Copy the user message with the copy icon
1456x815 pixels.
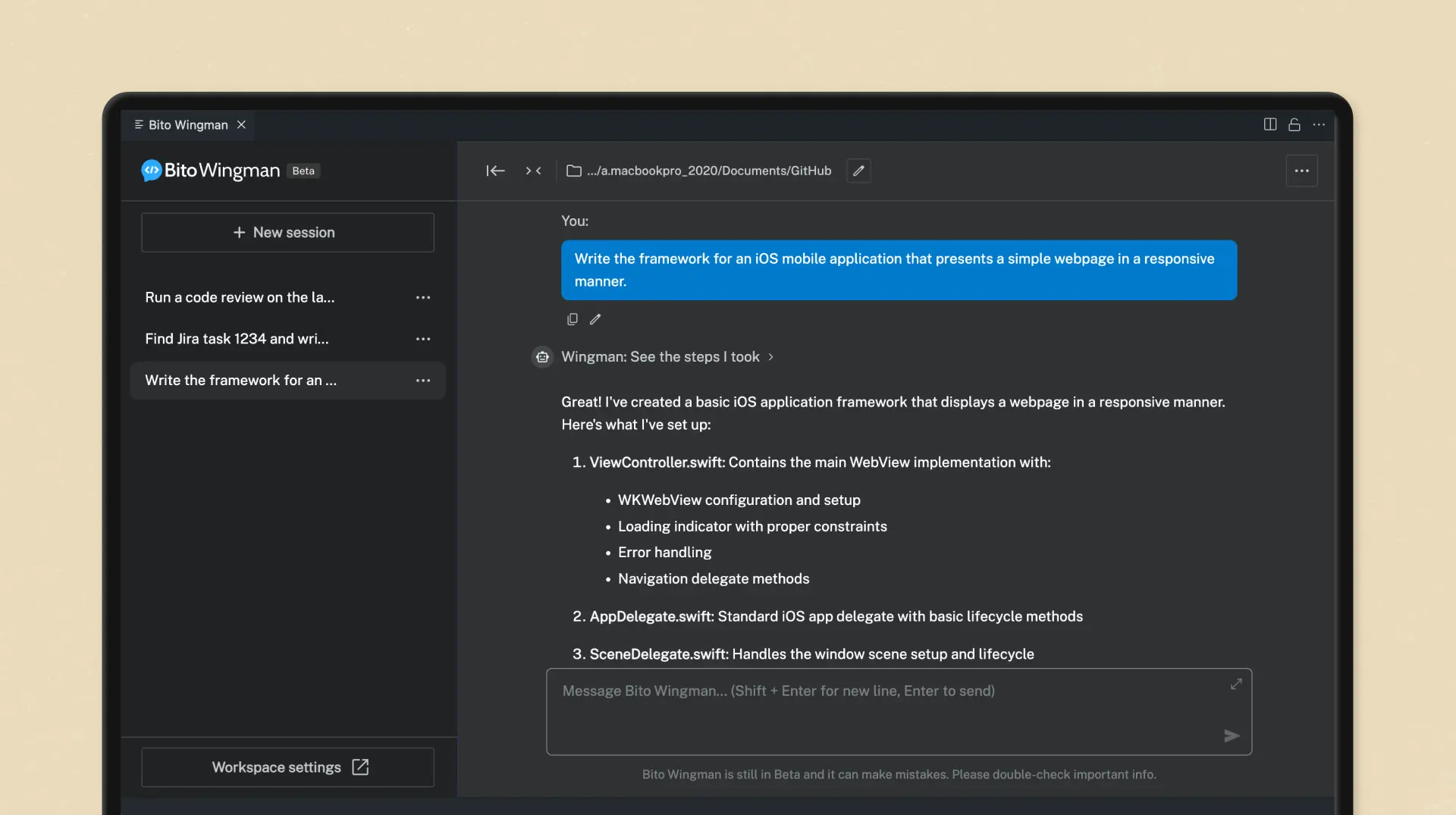coord(573,319)
